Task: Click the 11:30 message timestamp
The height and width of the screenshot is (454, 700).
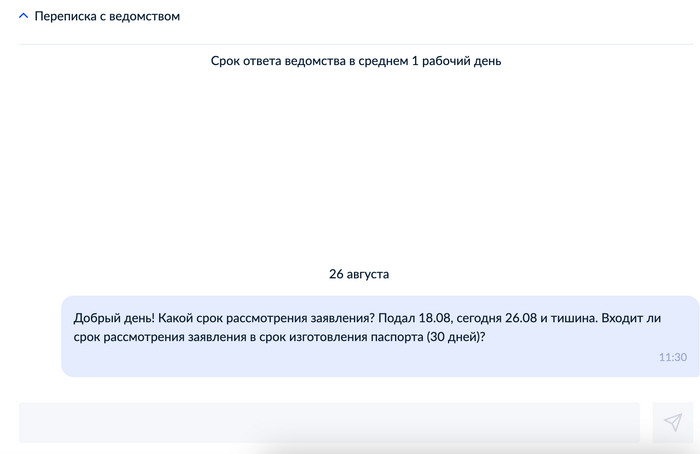Action: tap(672, 357)
